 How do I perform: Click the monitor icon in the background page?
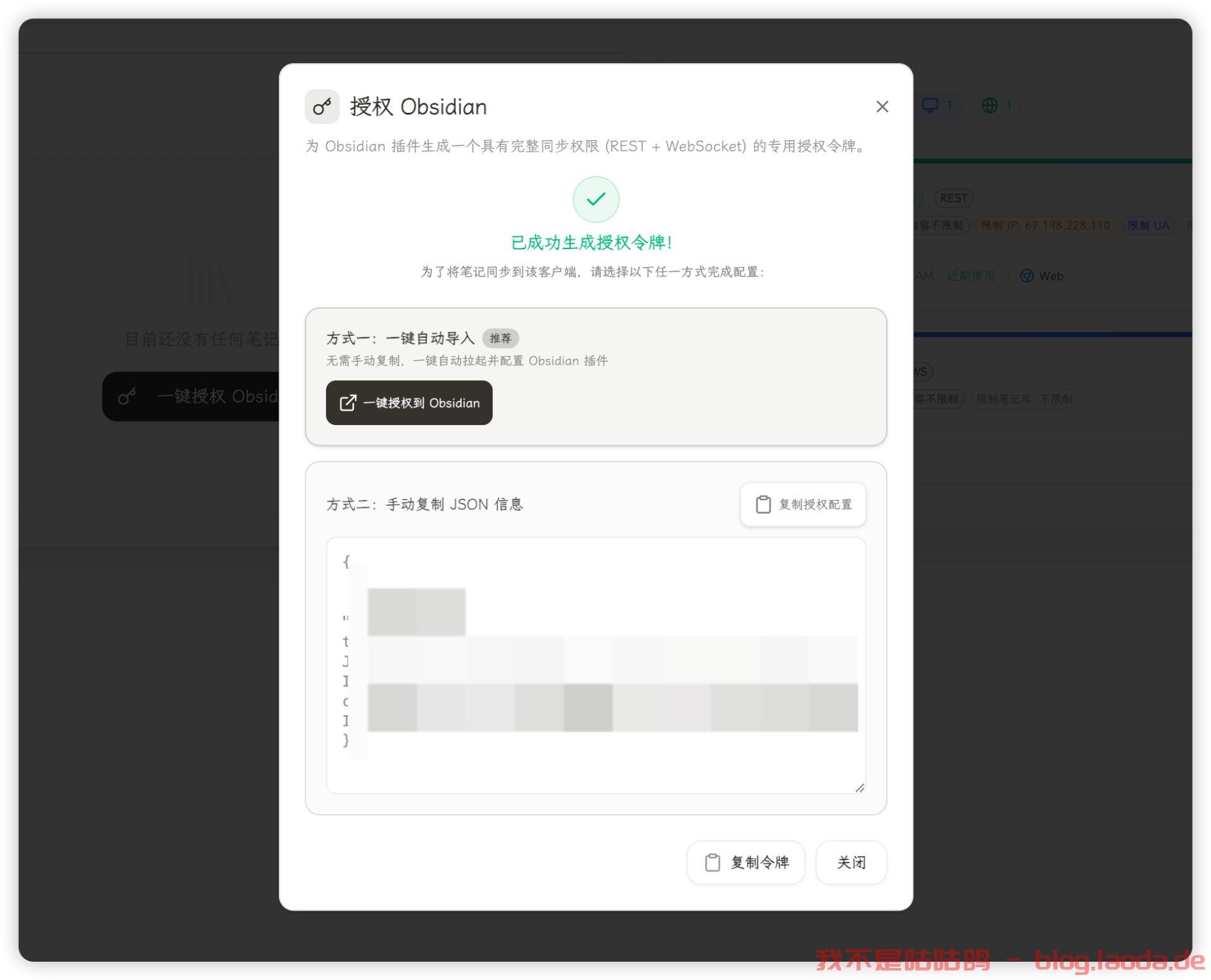[x=930, y=105]
